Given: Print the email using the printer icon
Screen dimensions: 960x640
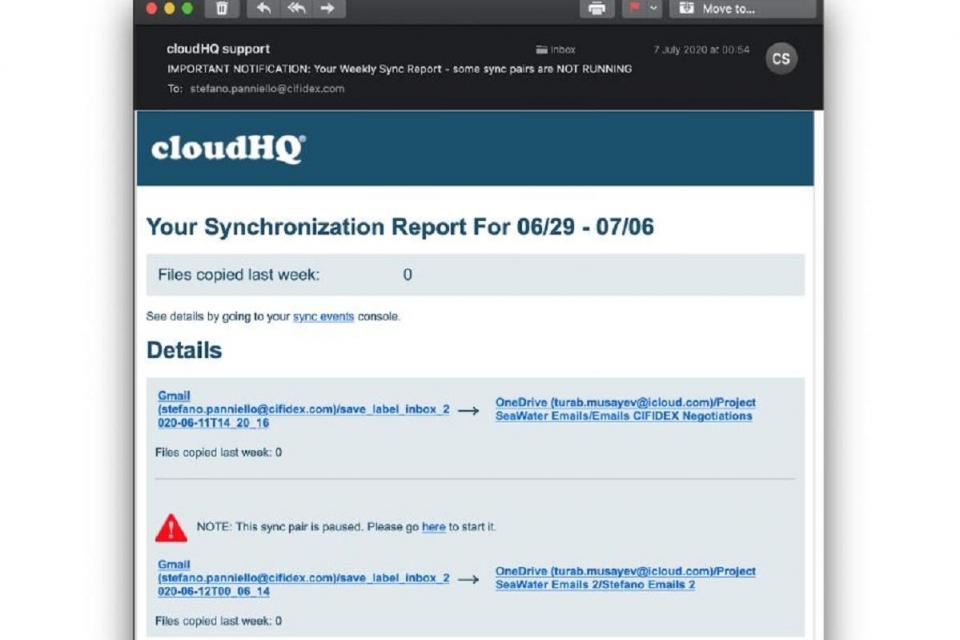Looking at the screenshot, I should 596,8.
